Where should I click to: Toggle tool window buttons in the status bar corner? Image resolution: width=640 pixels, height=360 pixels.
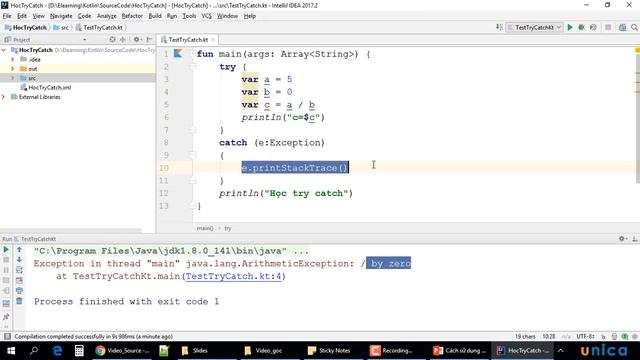point(7,336)
